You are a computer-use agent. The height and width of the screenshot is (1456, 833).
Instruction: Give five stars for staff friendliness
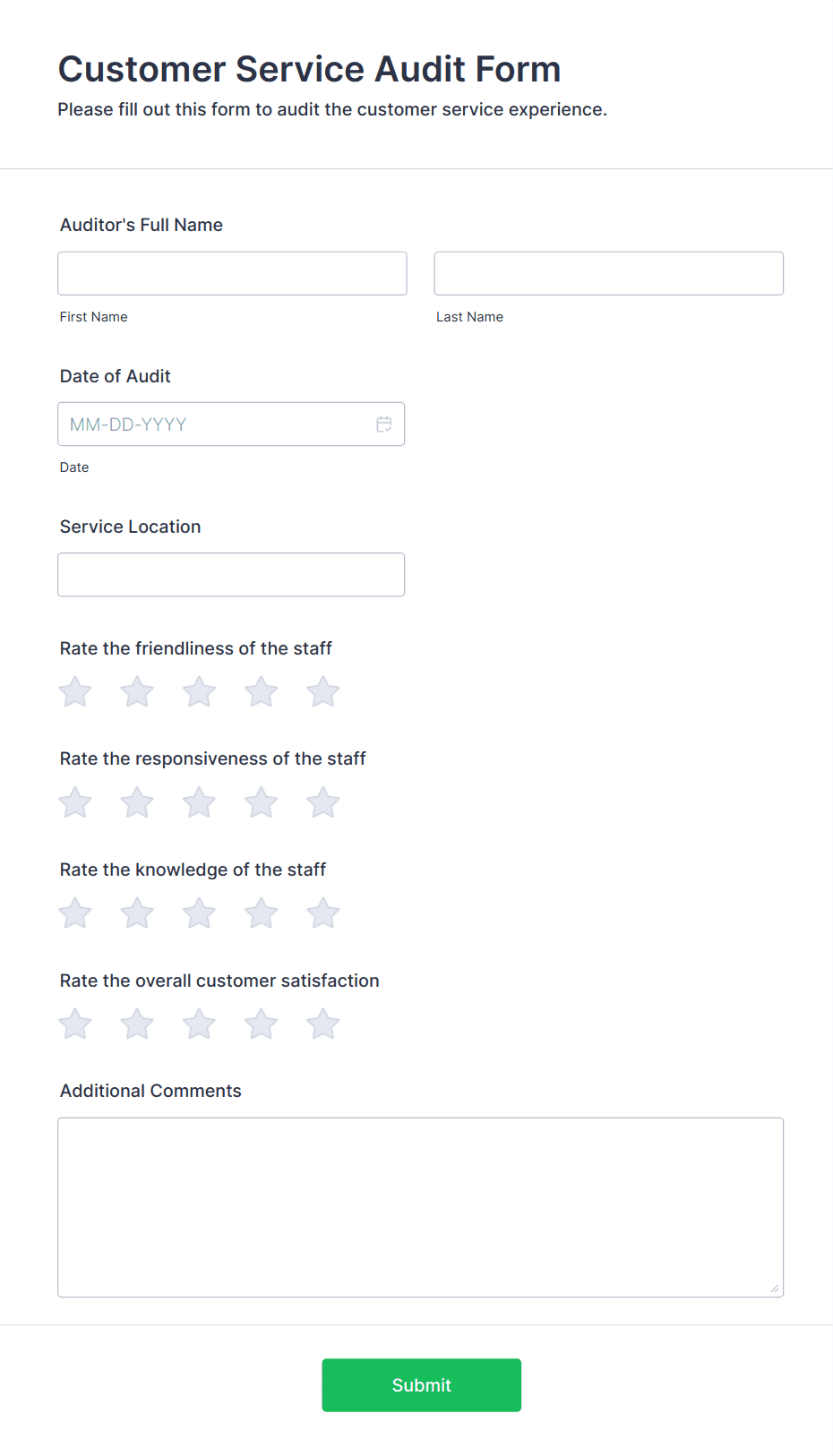(322, 691)
